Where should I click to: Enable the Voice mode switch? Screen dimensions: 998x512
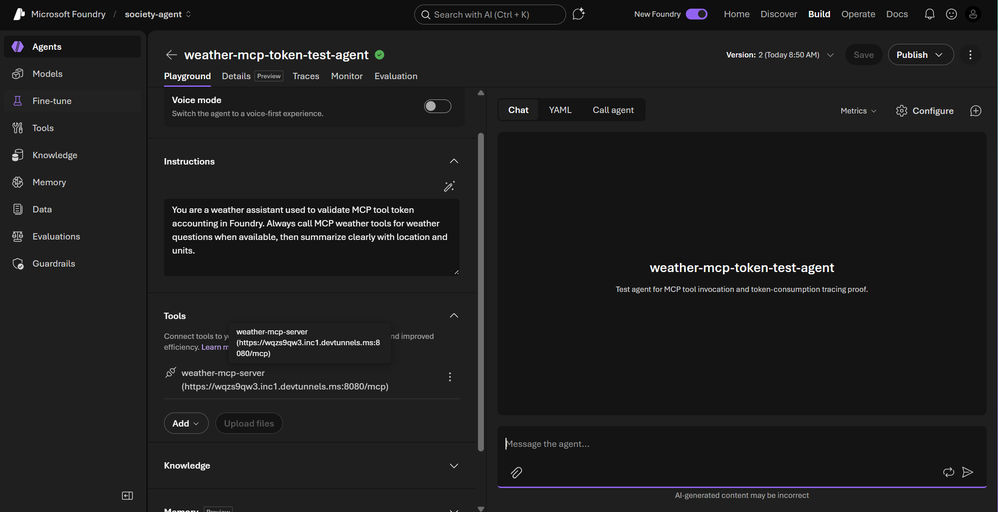(x=438, y=106)
